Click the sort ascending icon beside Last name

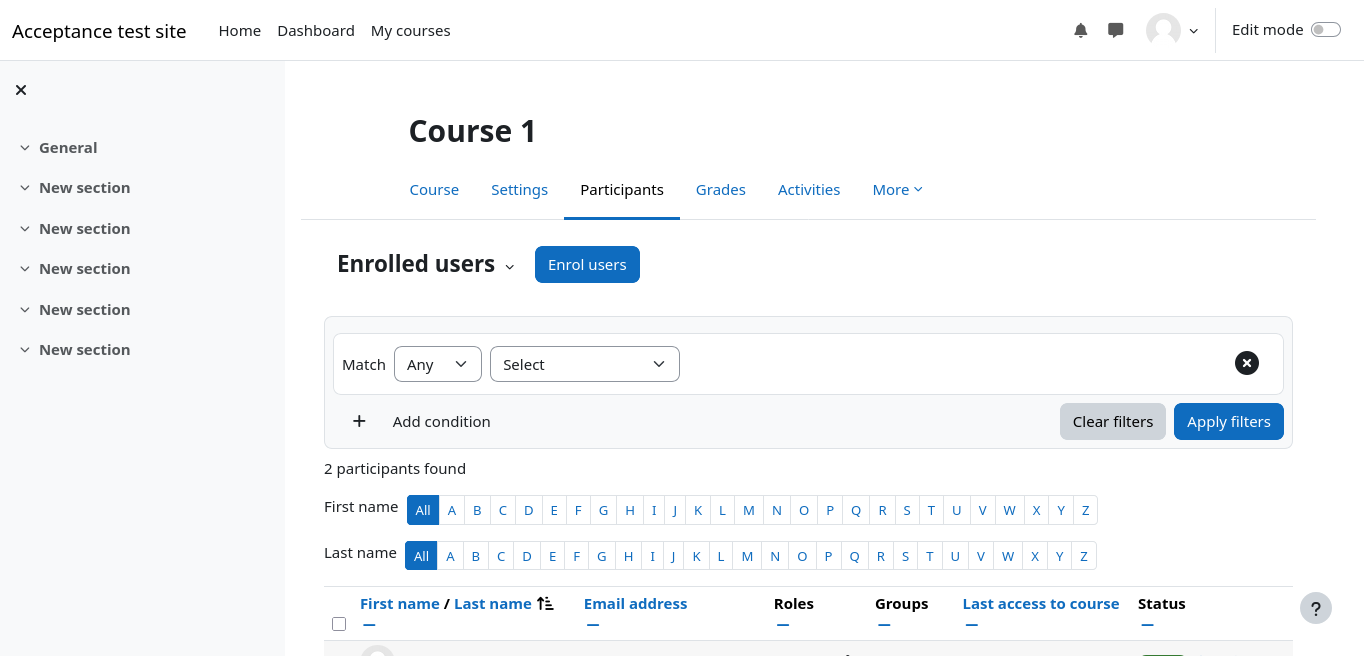tap(545, 604)
